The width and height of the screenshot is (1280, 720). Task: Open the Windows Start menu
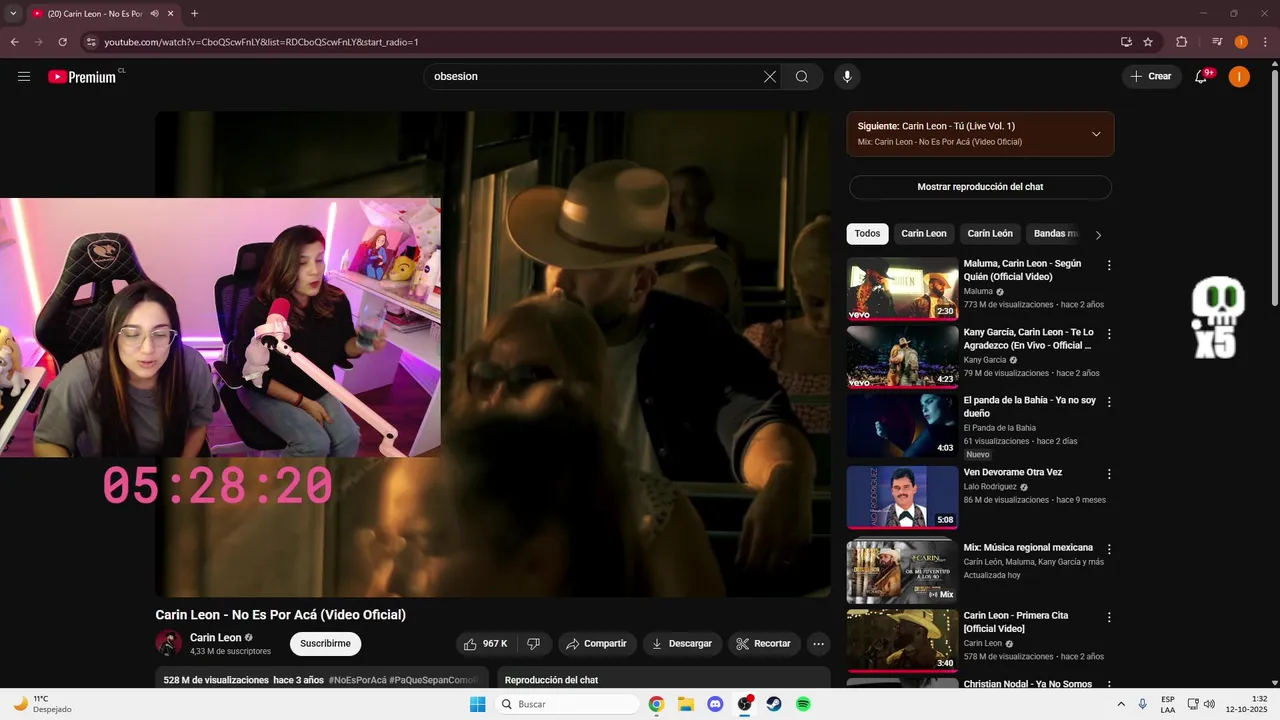tap(477, 704)
